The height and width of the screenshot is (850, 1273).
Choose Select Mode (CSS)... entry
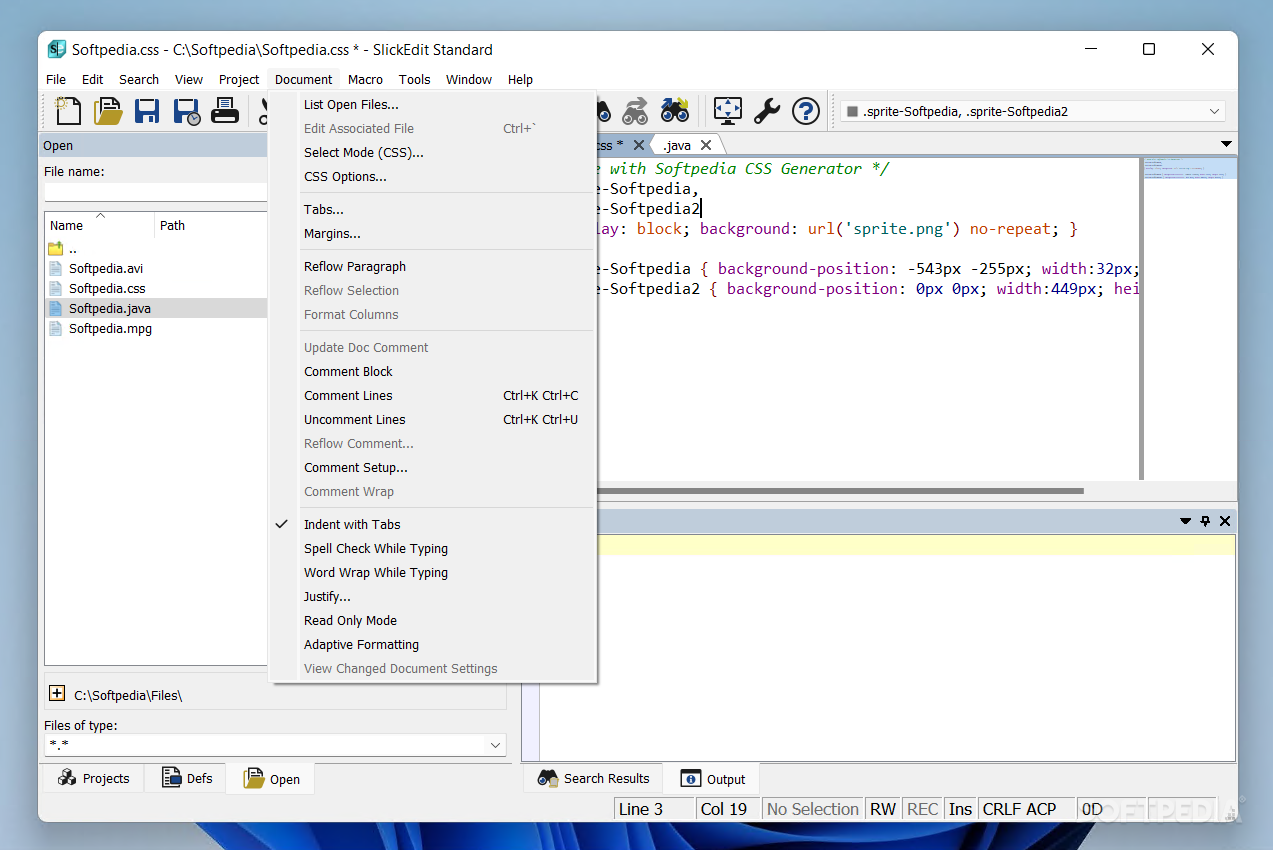click(x=364, y=152)
